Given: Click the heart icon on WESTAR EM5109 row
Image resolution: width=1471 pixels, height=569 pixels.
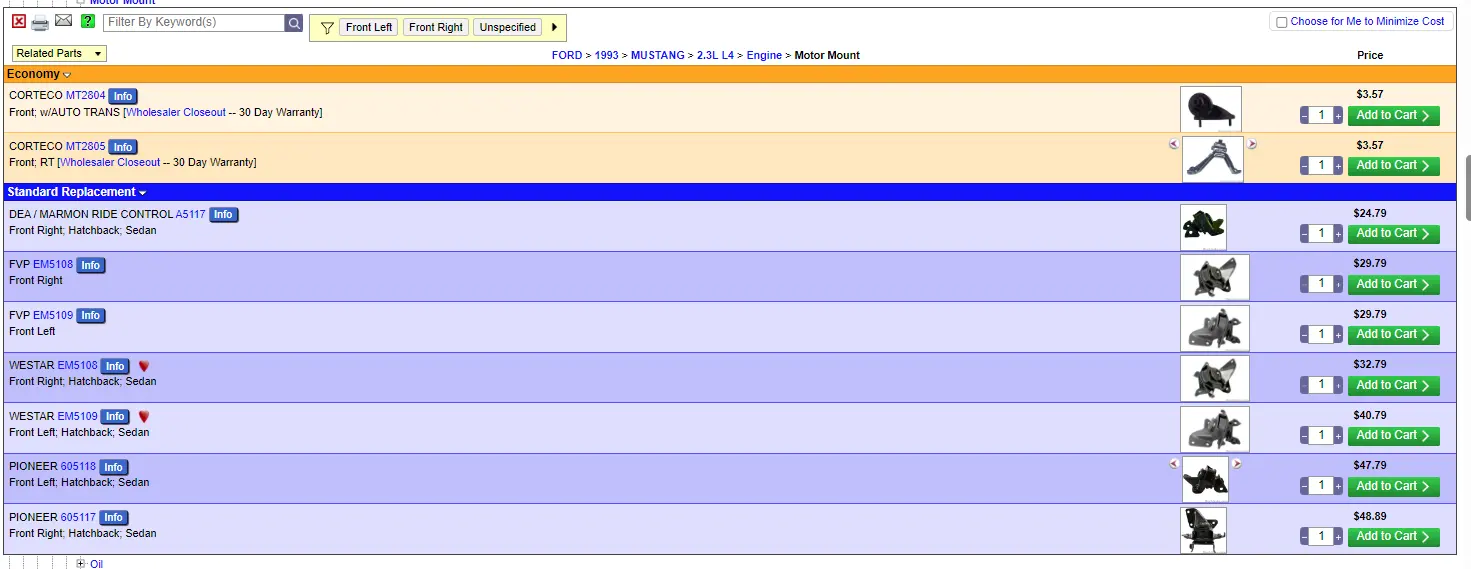Looking at the screenshot, I should point(144,416).
